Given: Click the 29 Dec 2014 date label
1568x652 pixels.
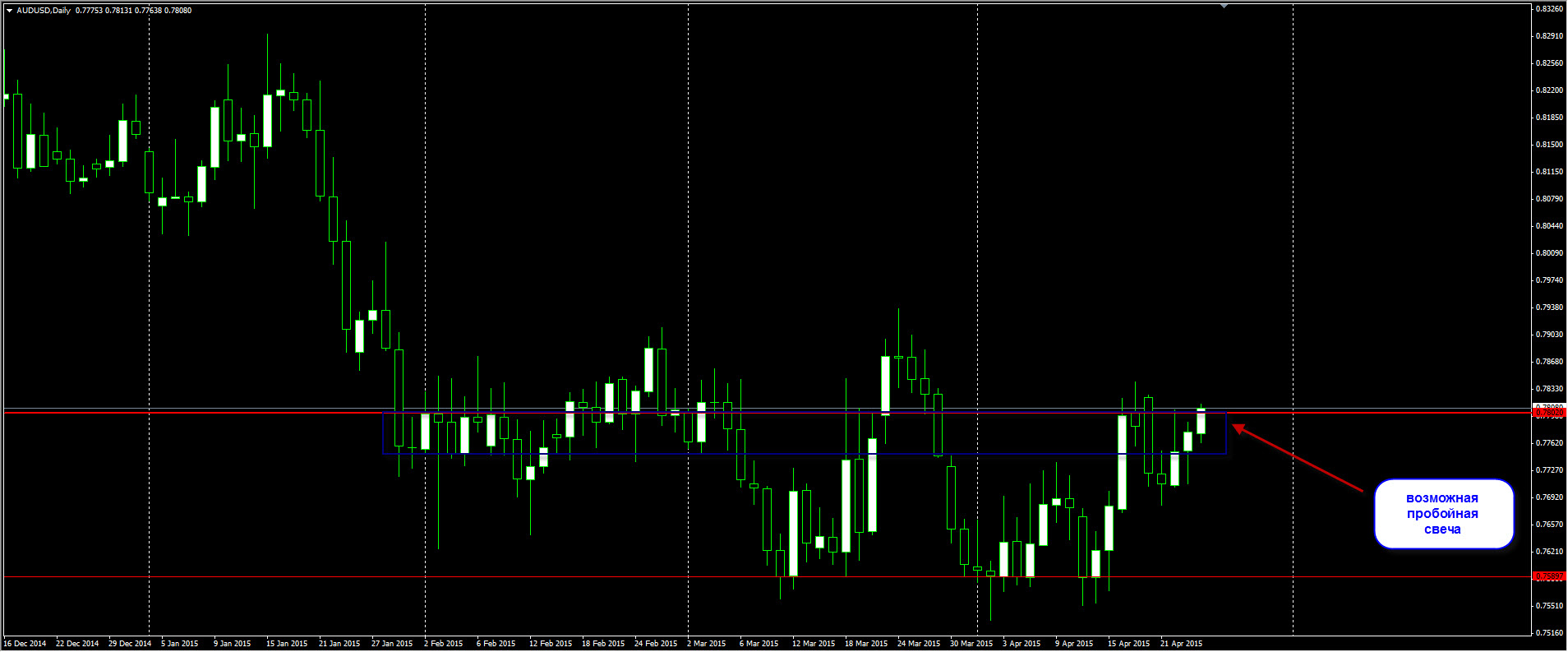Looking at the screenshot, I should click(130, 644).
